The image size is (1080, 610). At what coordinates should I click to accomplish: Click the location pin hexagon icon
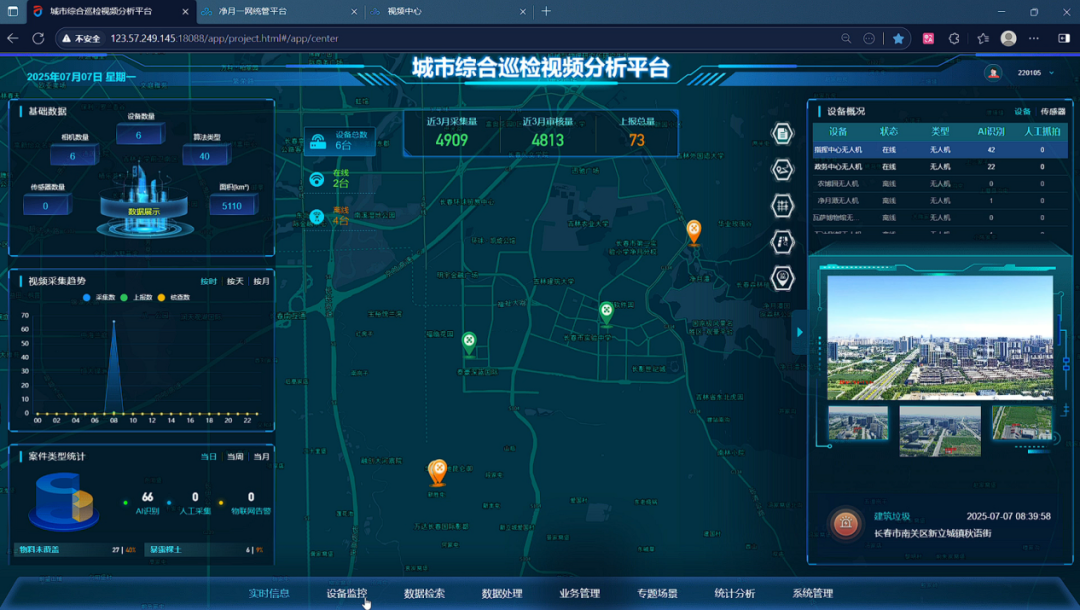(782, 278)
